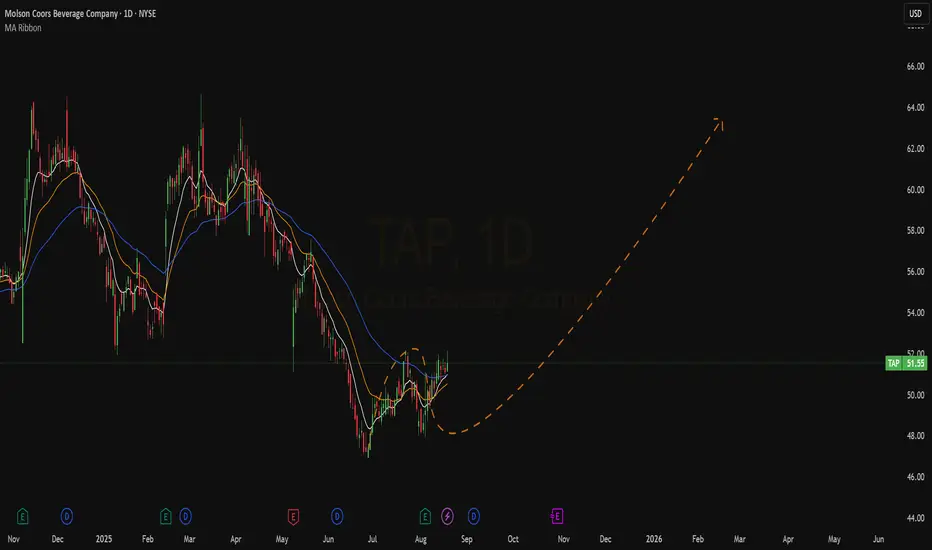Viewport: 932px width, 550px height.
Task: Click the 50.00 price axis label
Action: [915, 395]
